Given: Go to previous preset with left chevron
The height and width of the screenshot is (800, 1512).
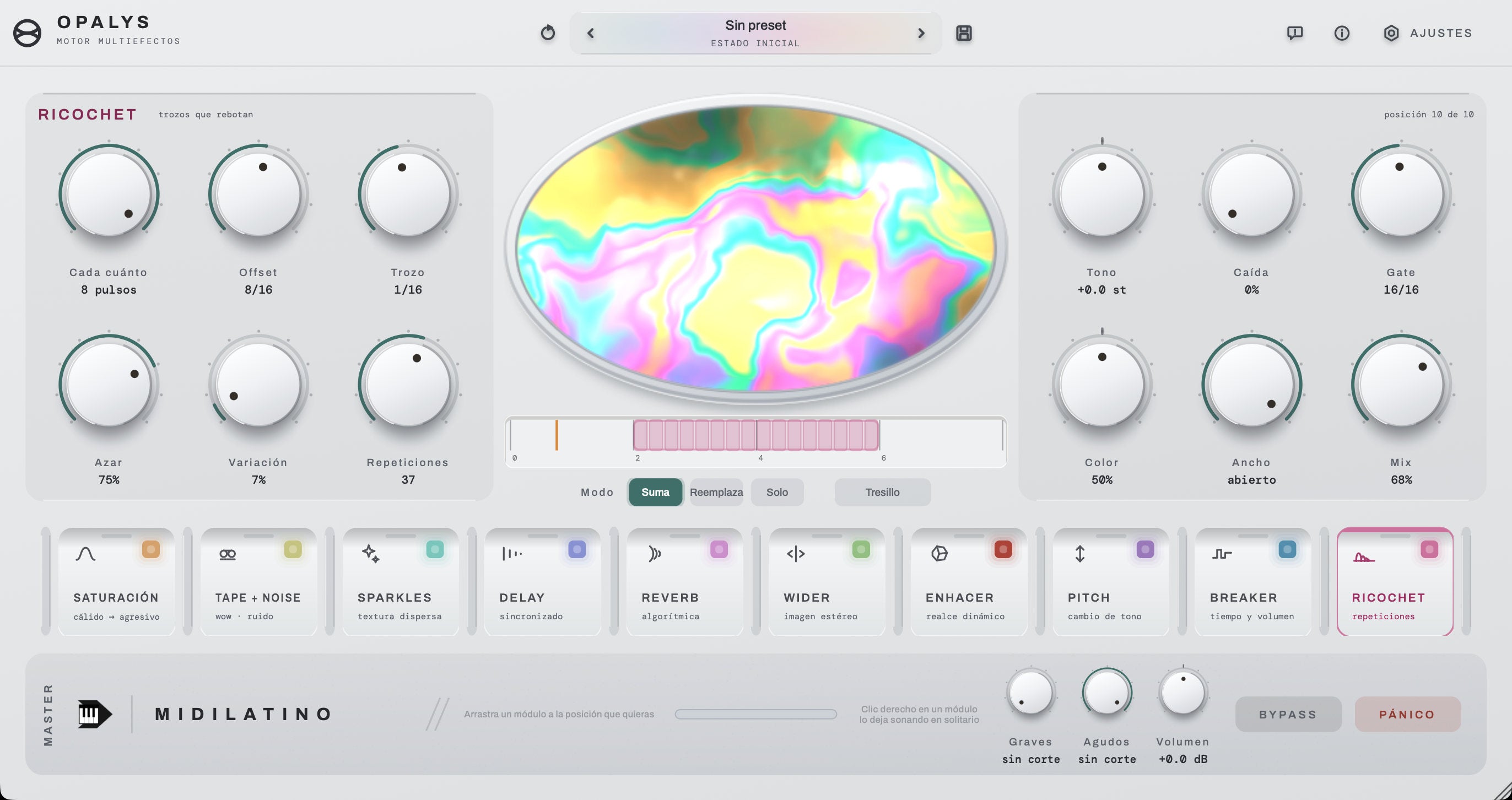Looking at the screenshot, I should pos(591,34).
